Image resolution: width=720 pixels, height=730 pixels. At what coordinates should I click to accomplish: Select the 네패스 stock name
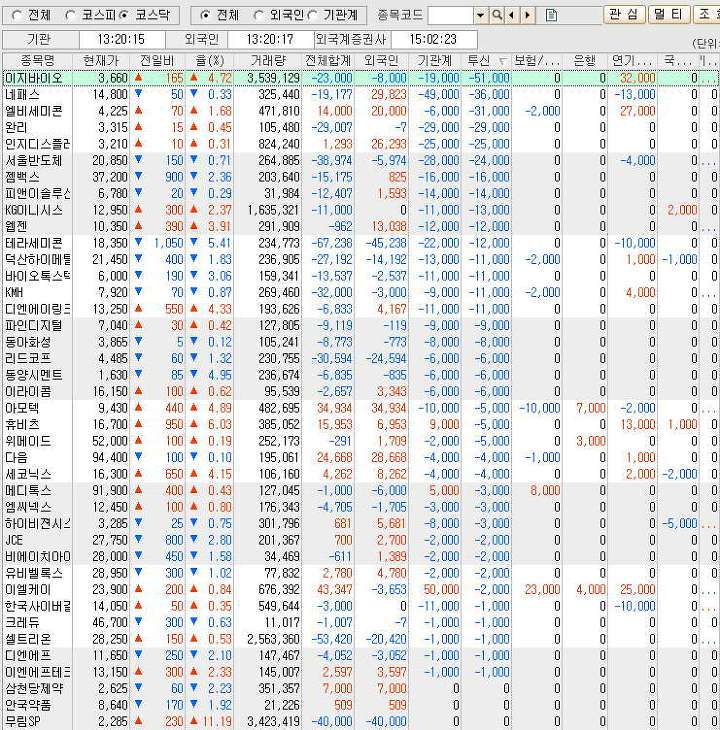point(22,95)
